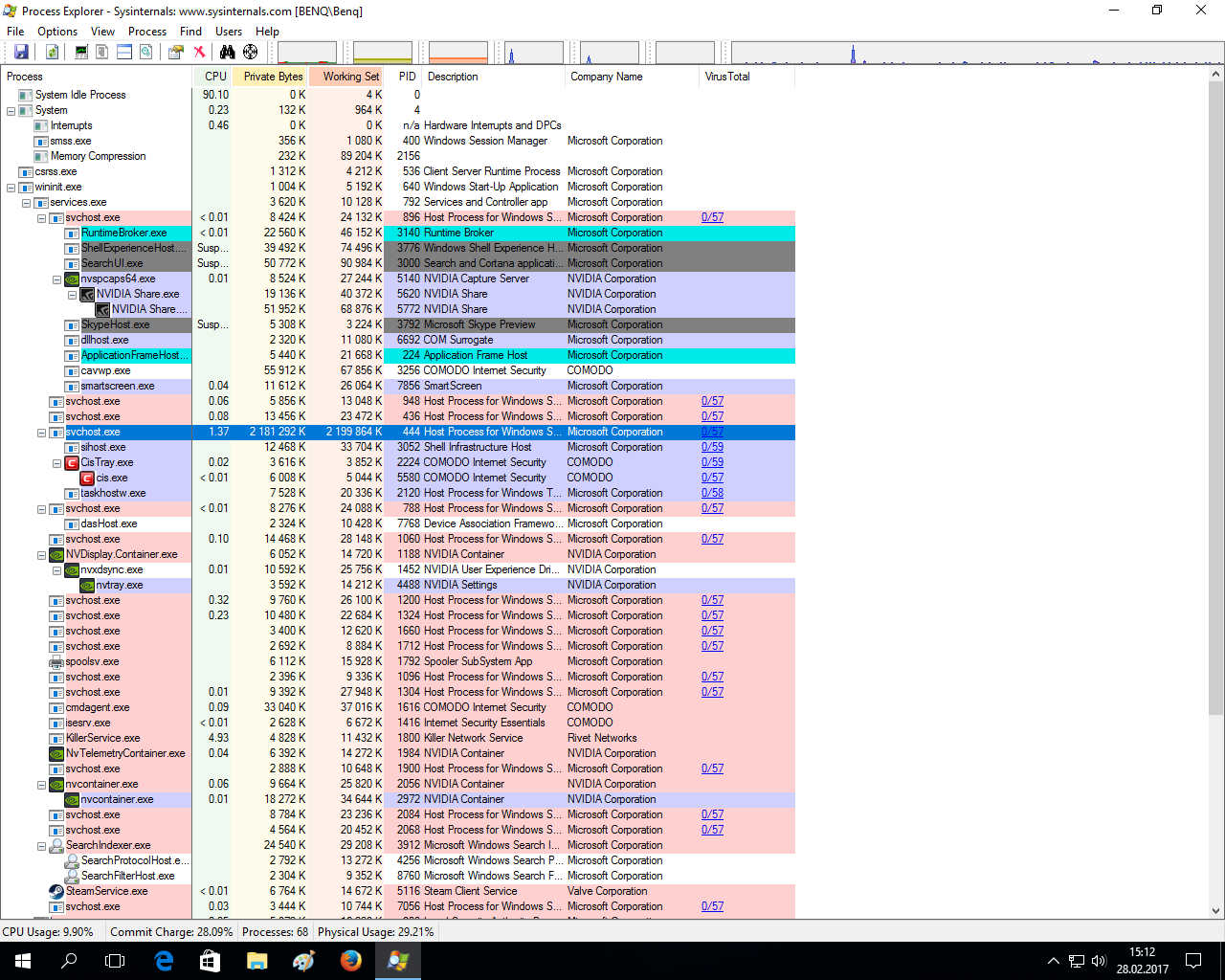1225x980 pixels.
Task: Open the Options menu
Action: click(x=57, y=32)
